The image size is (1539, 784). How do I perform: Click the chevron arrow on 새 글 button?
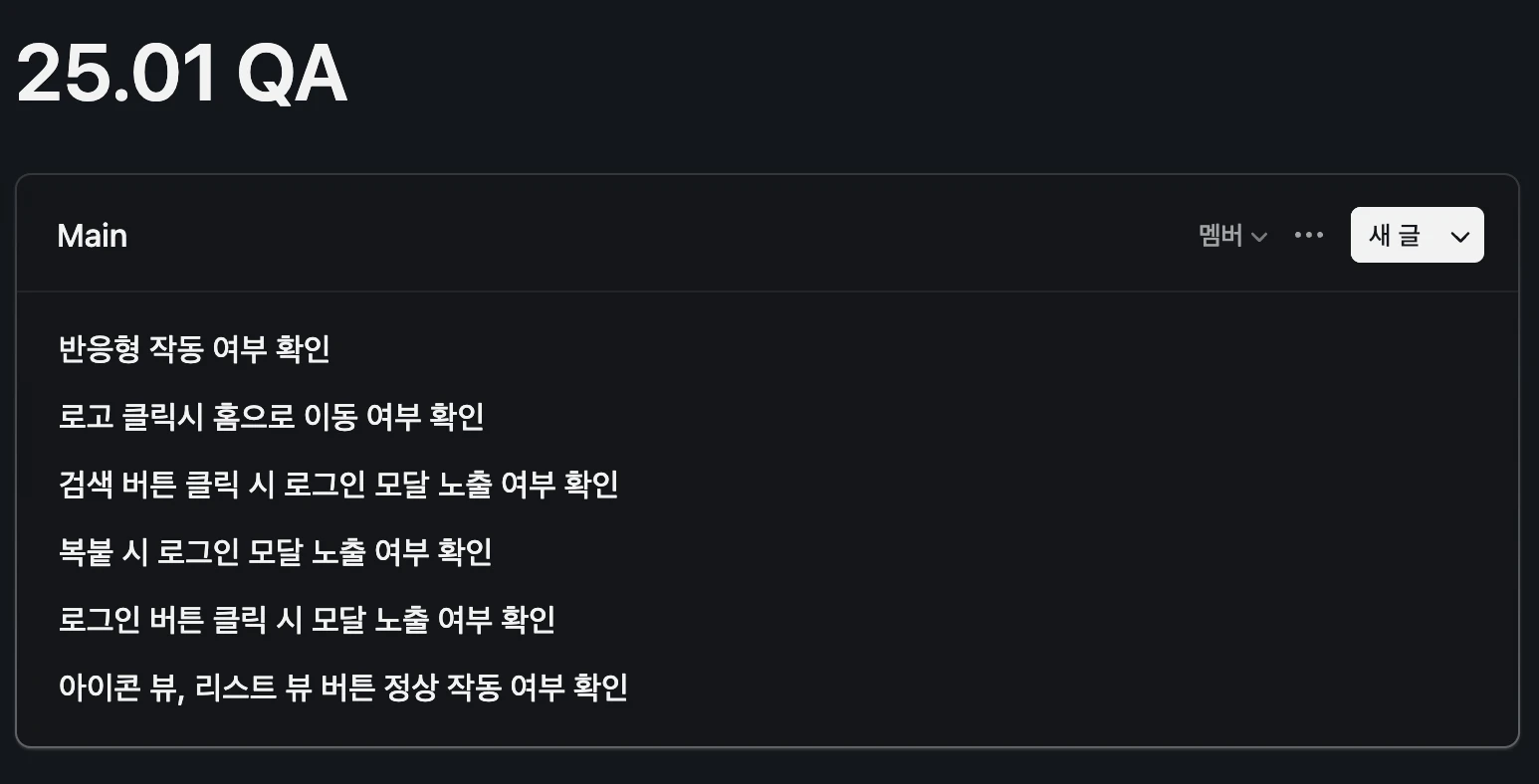coord(1459,237)
